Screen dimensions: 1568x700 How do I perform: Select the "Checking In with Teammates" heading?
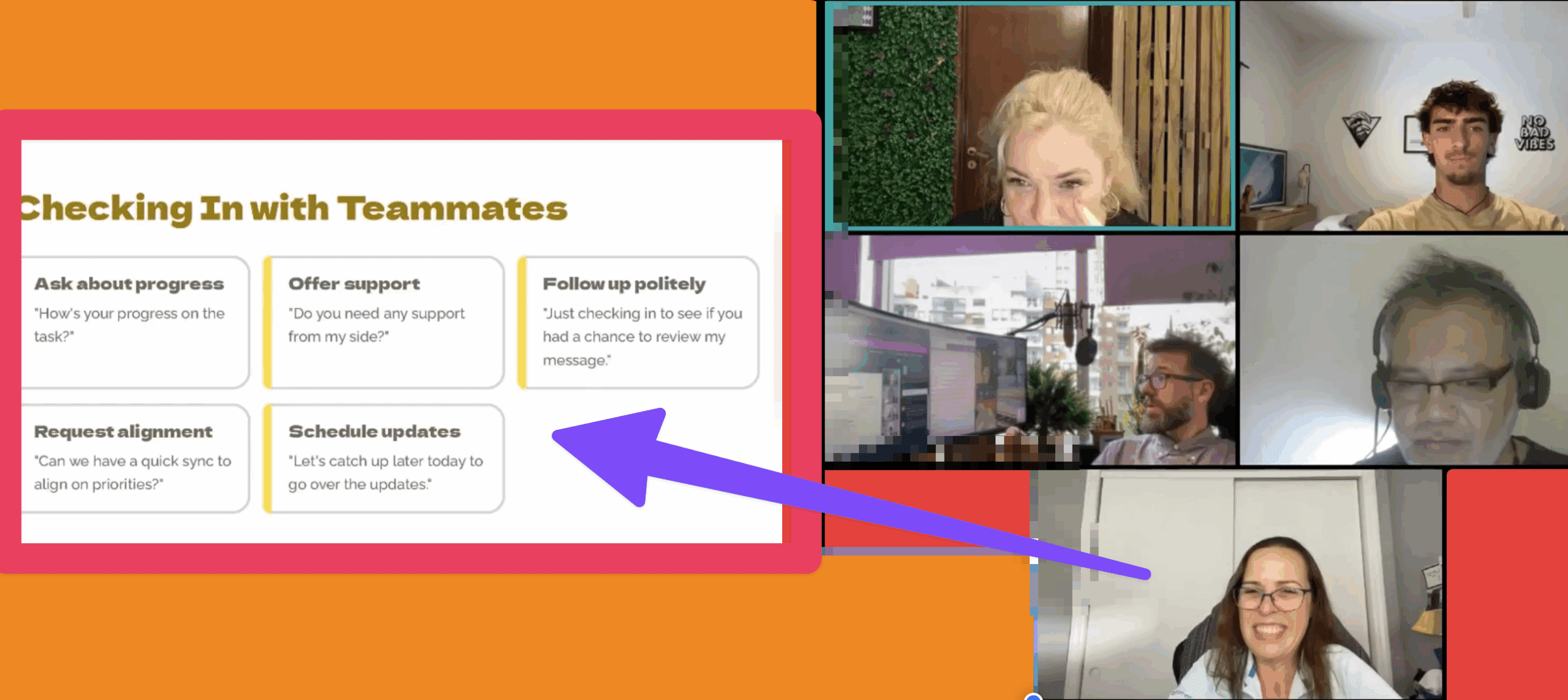294,208
